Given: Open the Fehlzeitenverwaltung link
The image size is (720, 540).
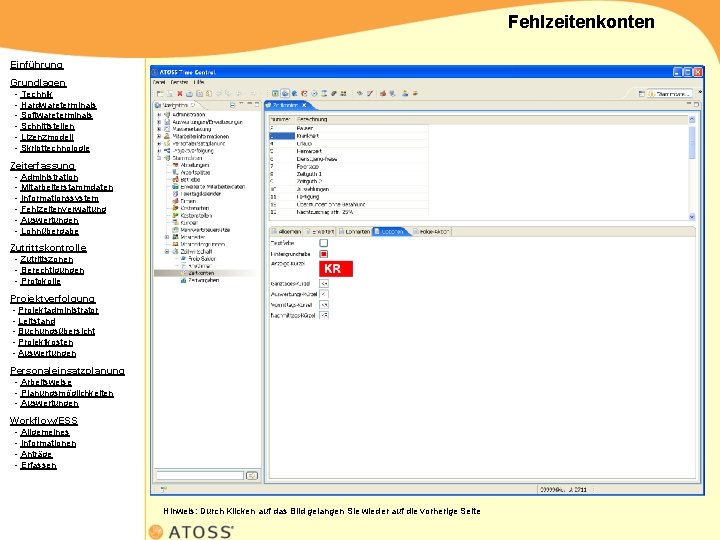Looking at the screenshot, I should [x=63, y=209].
